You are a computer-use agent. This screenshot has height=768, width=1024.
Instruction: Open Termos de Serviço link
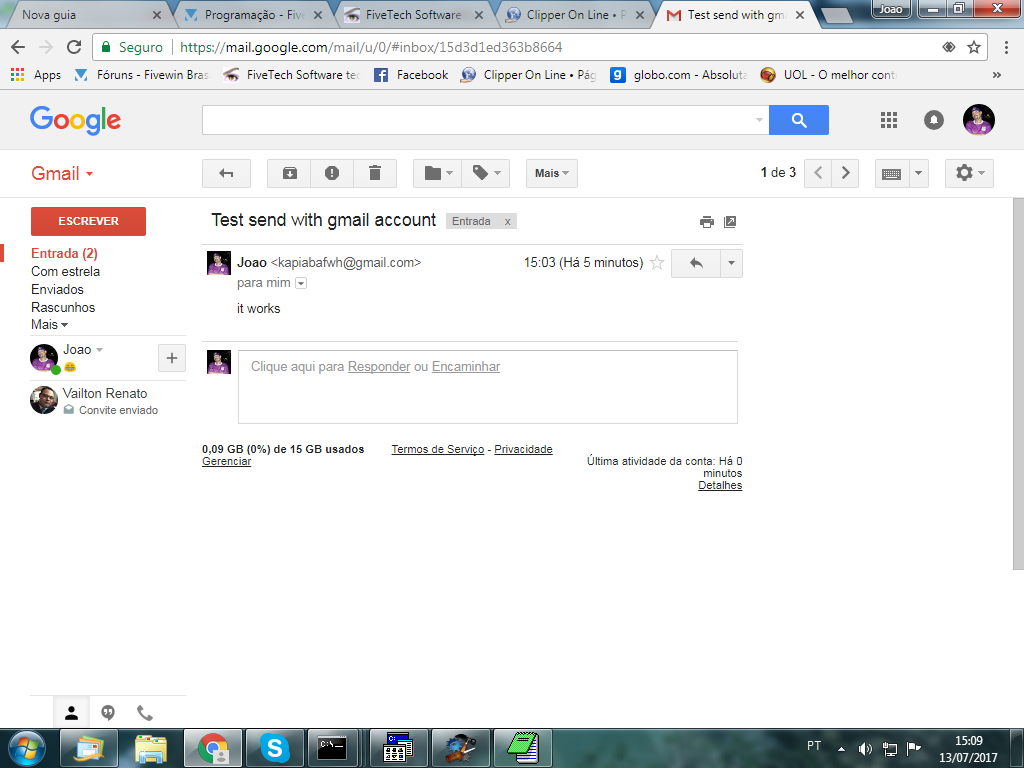tap(438, 449)
